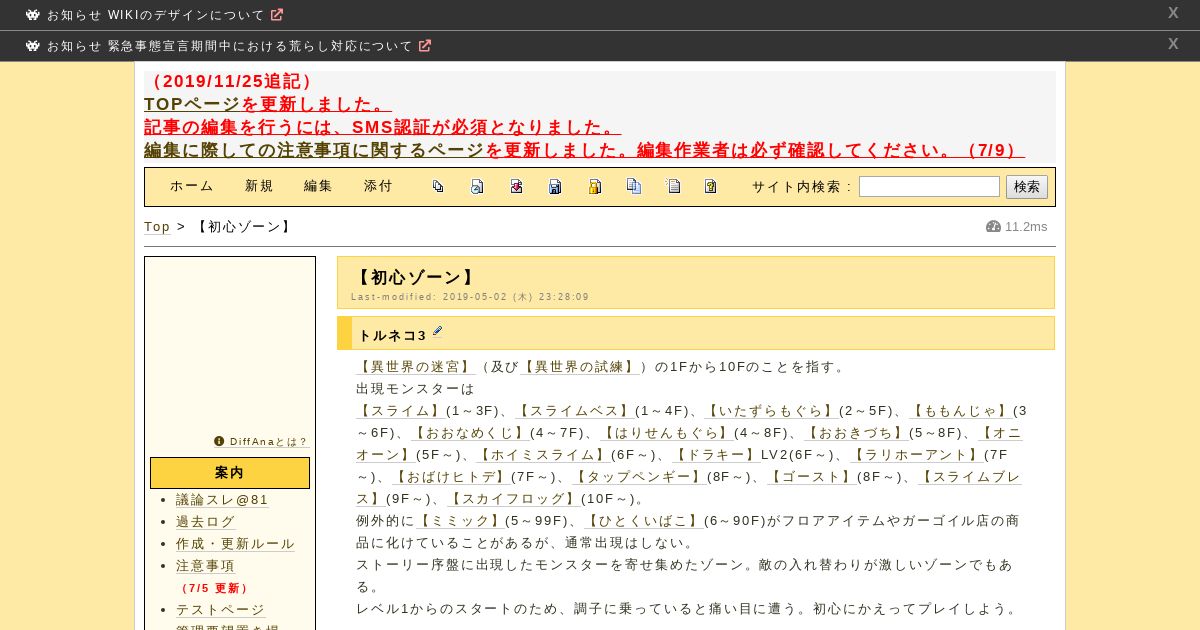Viewport: 1200px width, 630px height.
Task: Click the トルネコ3 section heading
Action: click(392, 335)
